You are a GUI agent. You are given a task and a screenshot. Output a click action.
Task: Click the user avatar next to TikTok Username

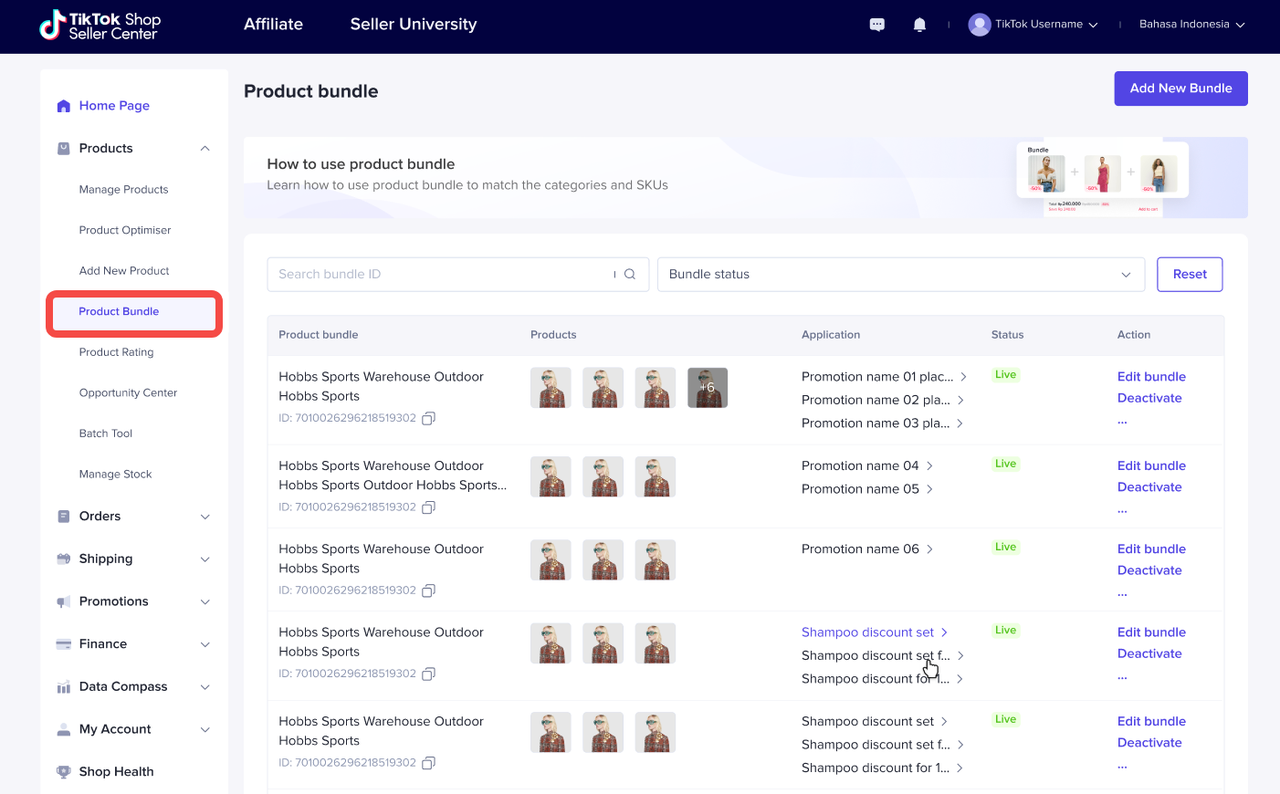pyautogui.click(x=979, y=25)
